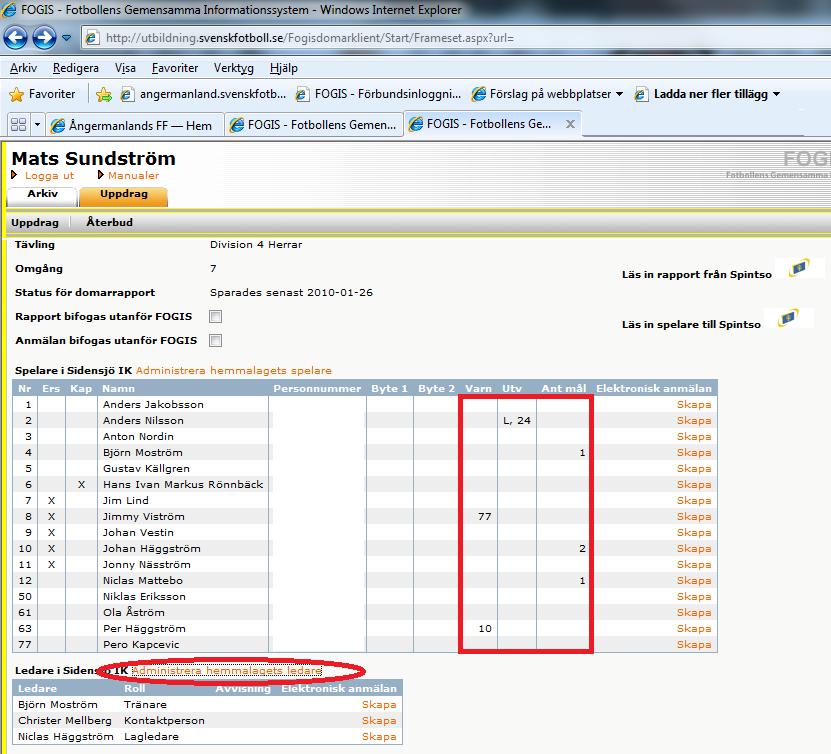Open the Hjälp menu
The height and width of the screenshot is (754, 831).
point(284,68)
